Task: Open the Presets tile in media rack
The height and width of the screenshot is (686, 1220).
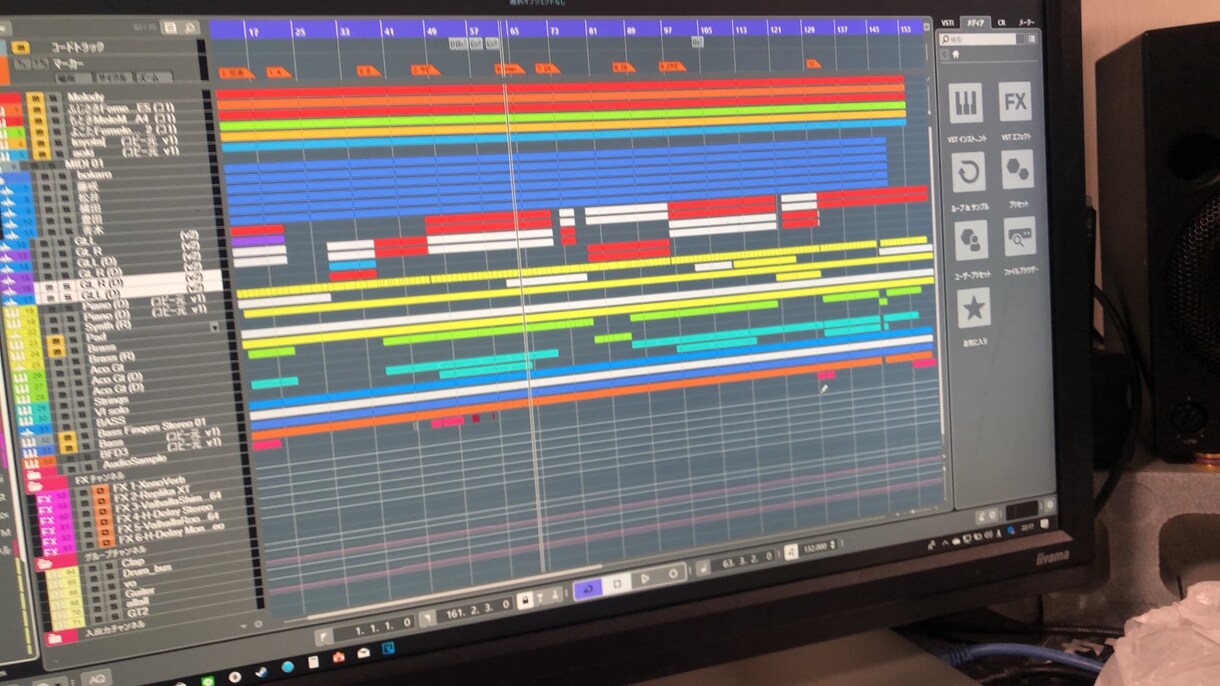Action: 1017,169
